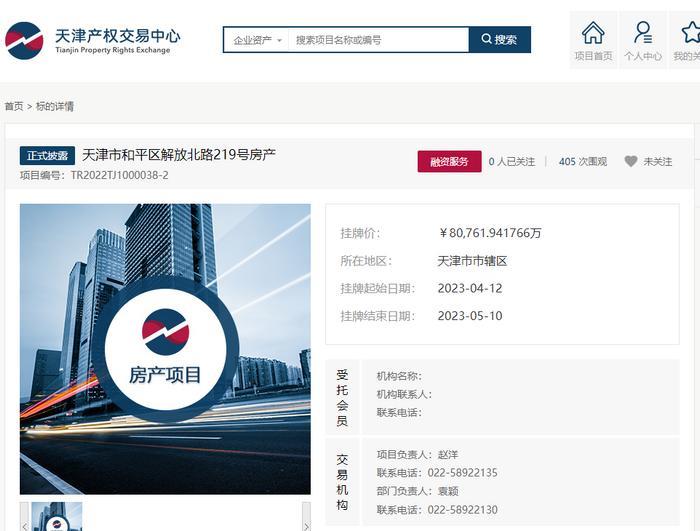
Task: Show previous thumbnail with left arrow
Action: click(24, 522)
